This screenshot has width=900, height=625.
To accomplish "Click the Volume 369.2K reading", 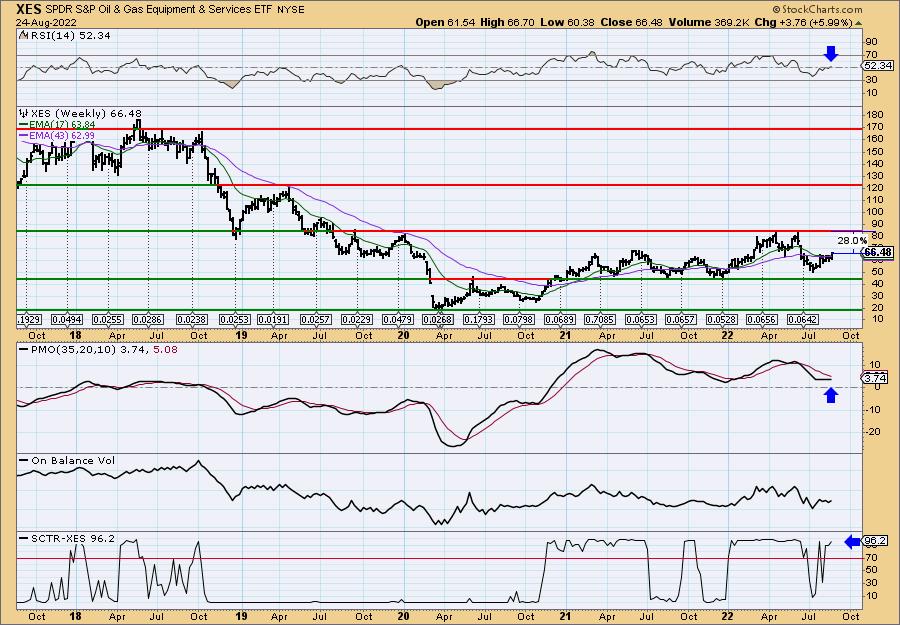I will click(708, 22).
